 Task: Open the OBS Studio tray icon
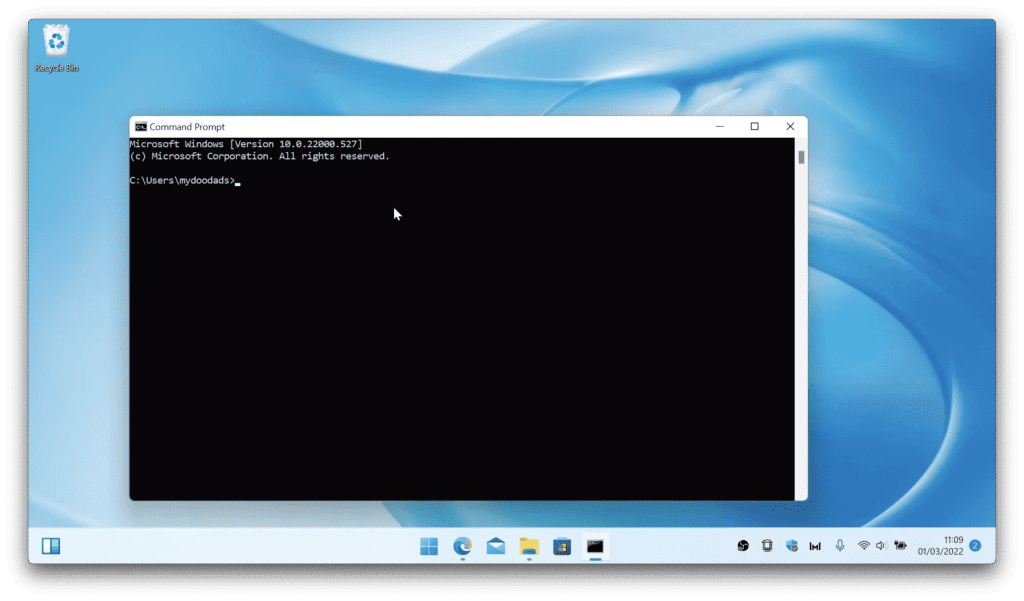click(x=743, y=545)
